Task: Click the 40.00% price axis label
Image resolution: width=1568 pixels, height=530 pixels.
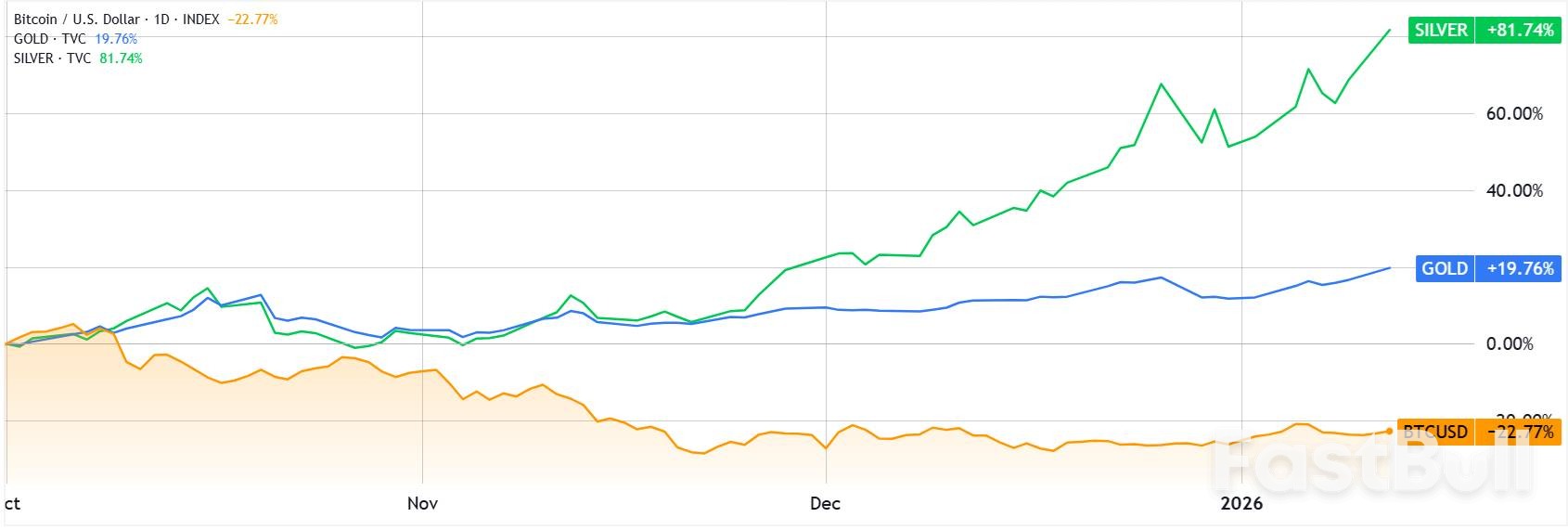Action: (x=1514, y=190)
